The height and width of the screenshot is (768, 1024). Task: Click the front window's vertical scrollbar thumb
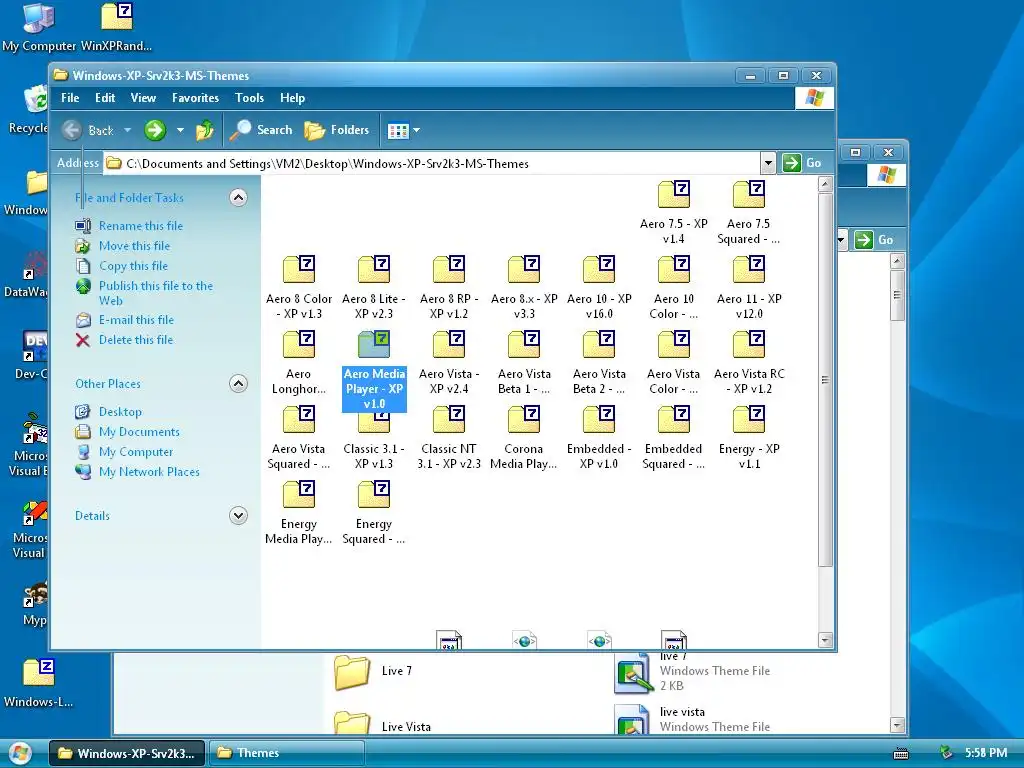[825, 379]
